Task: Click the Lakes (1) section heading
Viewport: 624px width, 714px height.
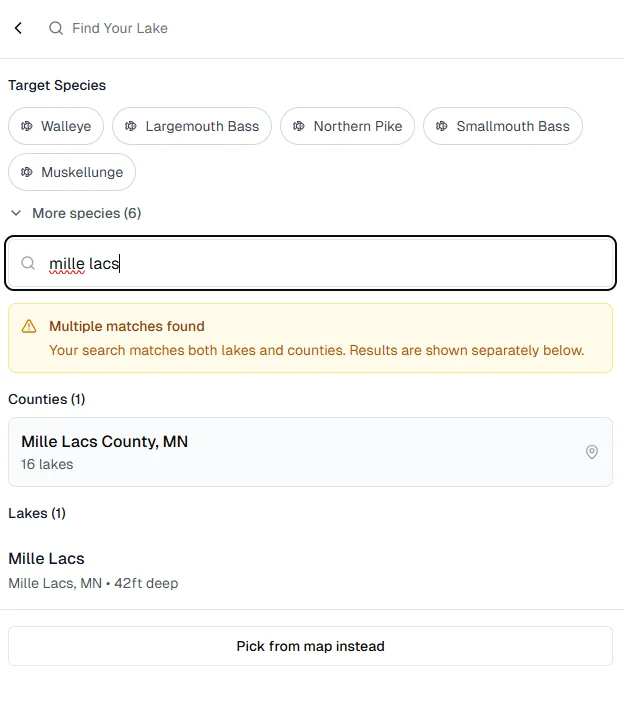Action: [x=37, y=513]
